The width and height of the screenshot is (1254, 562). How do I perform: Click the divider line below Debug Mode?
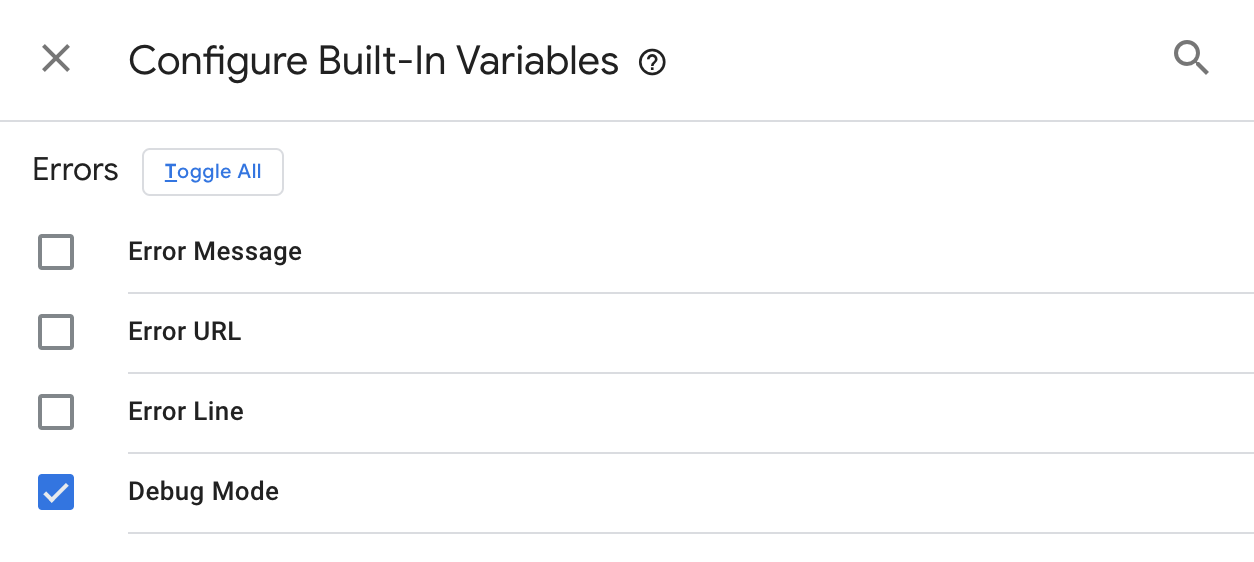pyautogui.click(x=690, y=533)
